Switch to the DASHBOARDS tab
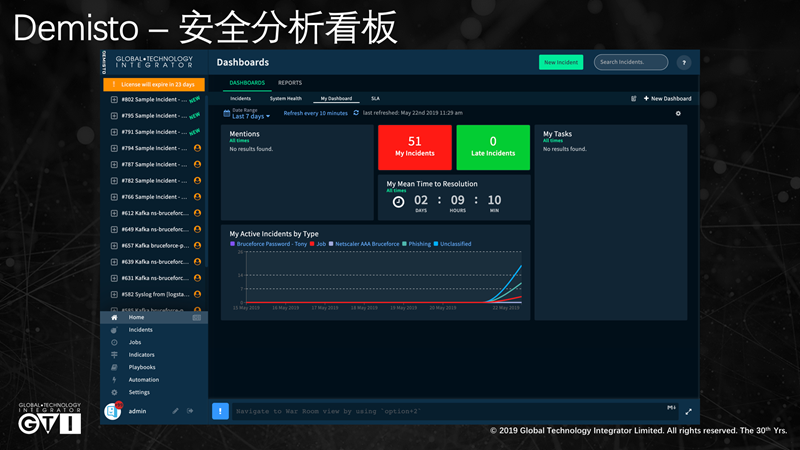 tap(247, 83)
